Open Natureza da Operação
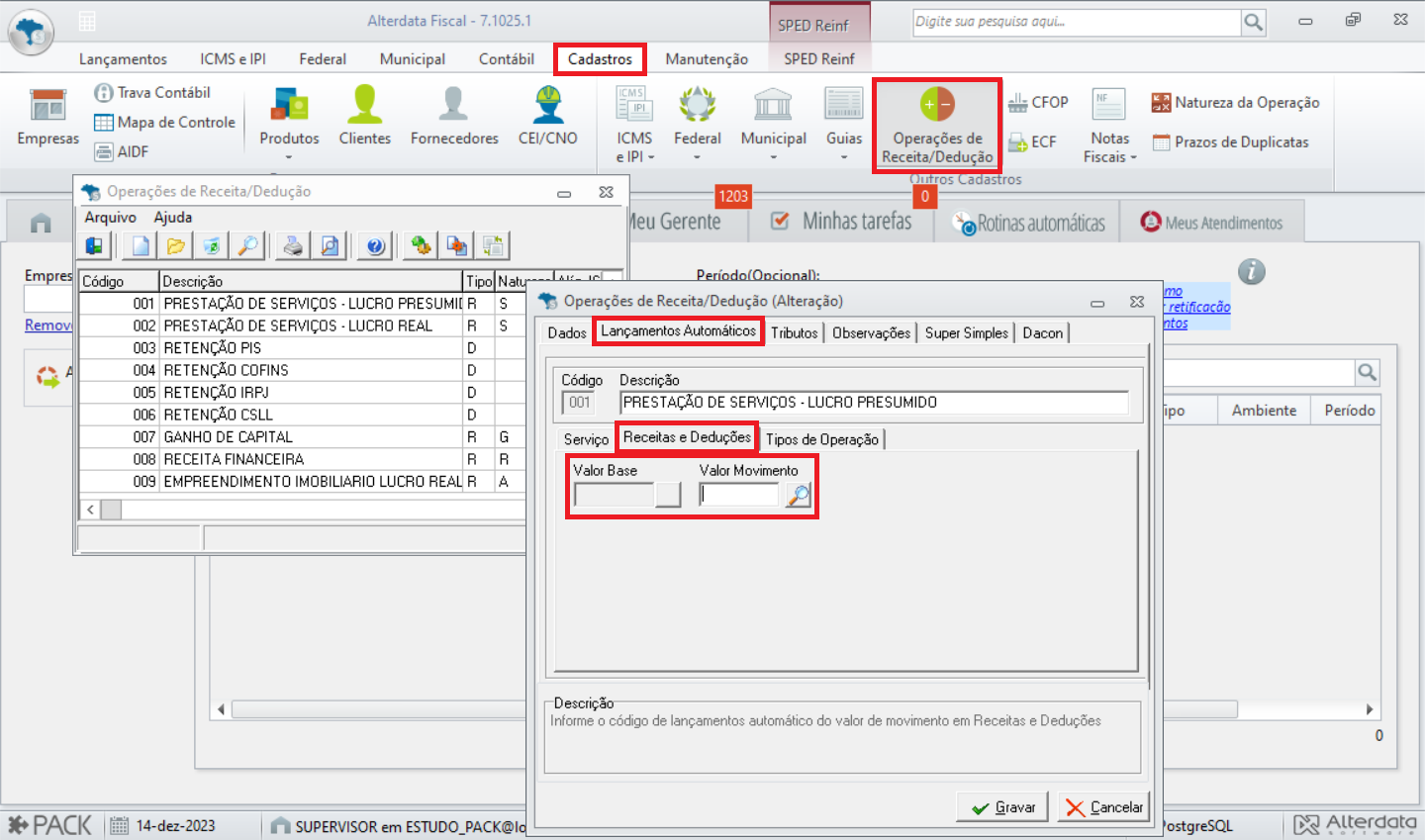 pyautogui.click(x=1235, y=102)
